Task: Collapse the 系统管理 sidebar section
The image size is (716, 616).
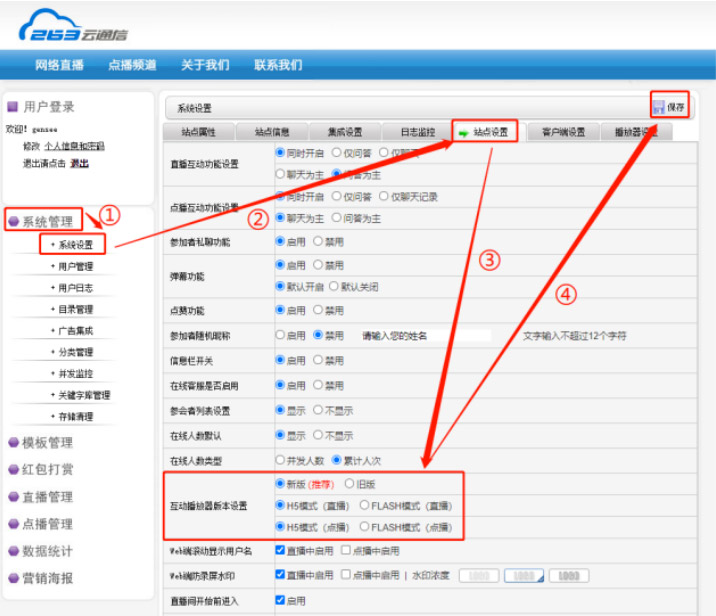Action: 46,221
